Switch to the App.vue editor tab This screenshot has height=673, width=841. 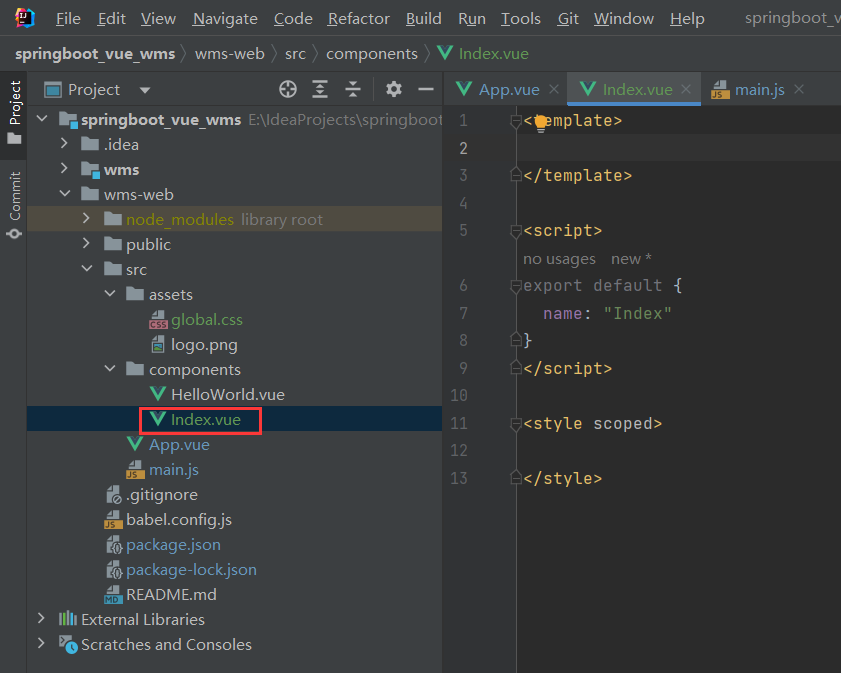[508, 88]
